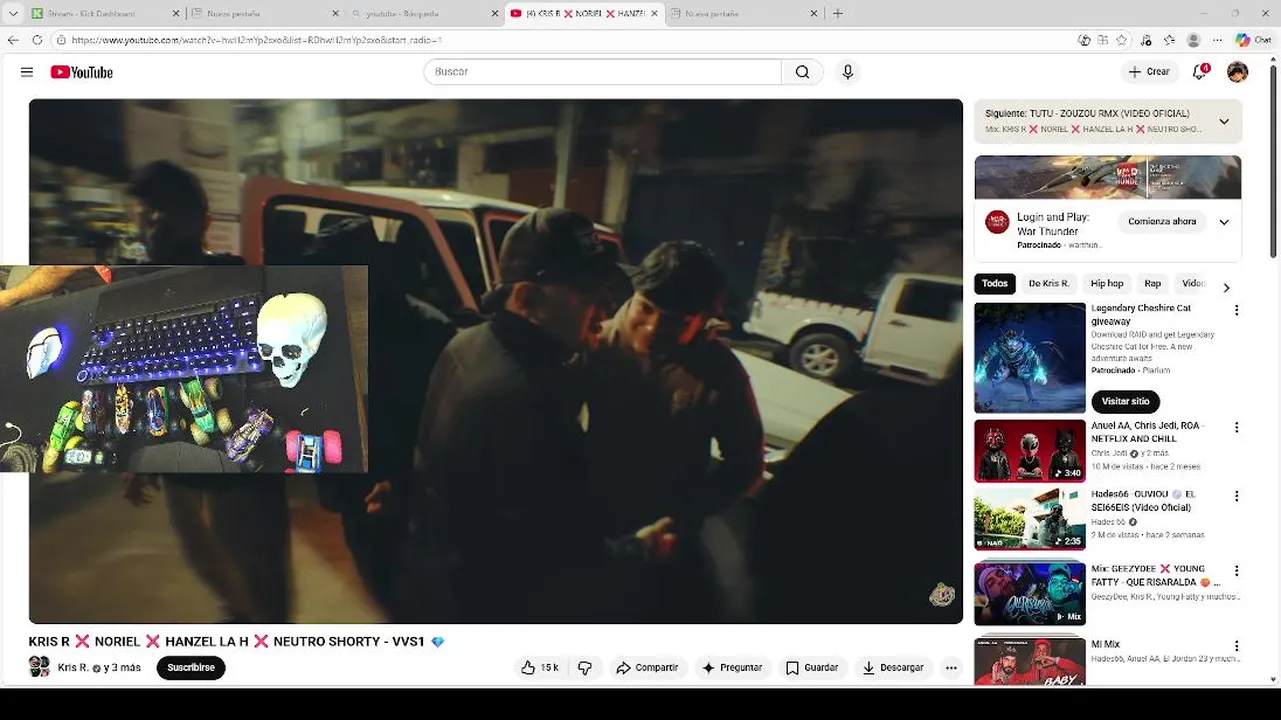1281x720 pixels.
Task: Click the magnifier search button
Action: point(802,72)
